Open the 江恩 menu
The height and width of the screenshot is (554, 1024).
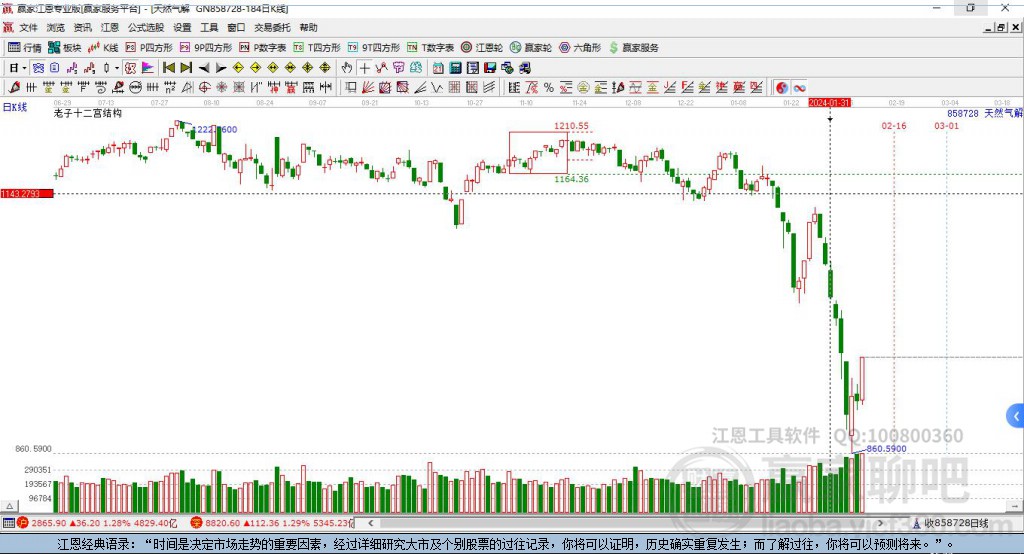pos(110,27)
